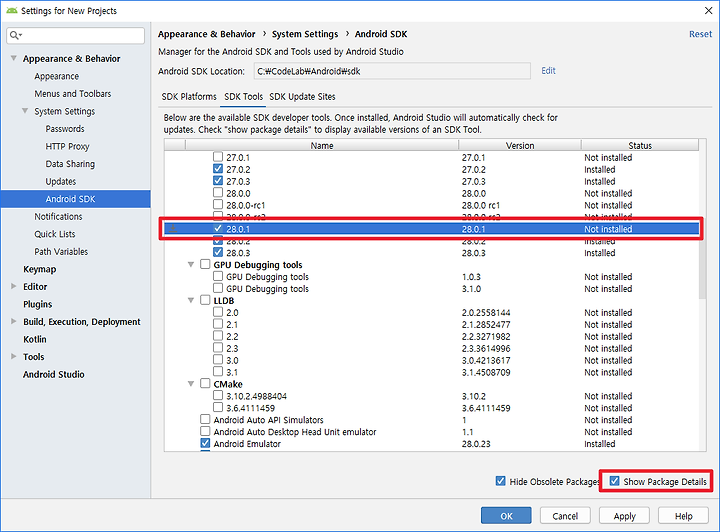
Task: Check Android Auto API Simulators checkbox
Action: (205, 420)
